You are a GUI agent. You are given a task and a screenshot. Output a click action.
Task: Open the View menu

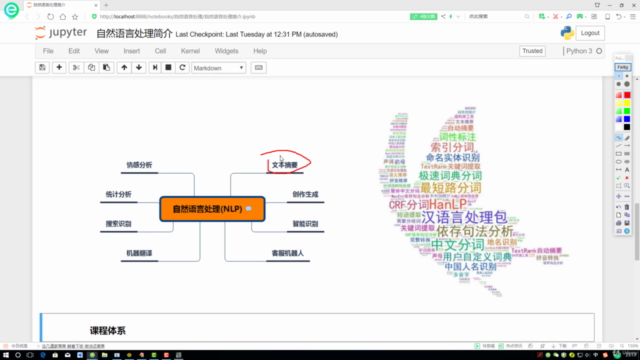[102, 51]
